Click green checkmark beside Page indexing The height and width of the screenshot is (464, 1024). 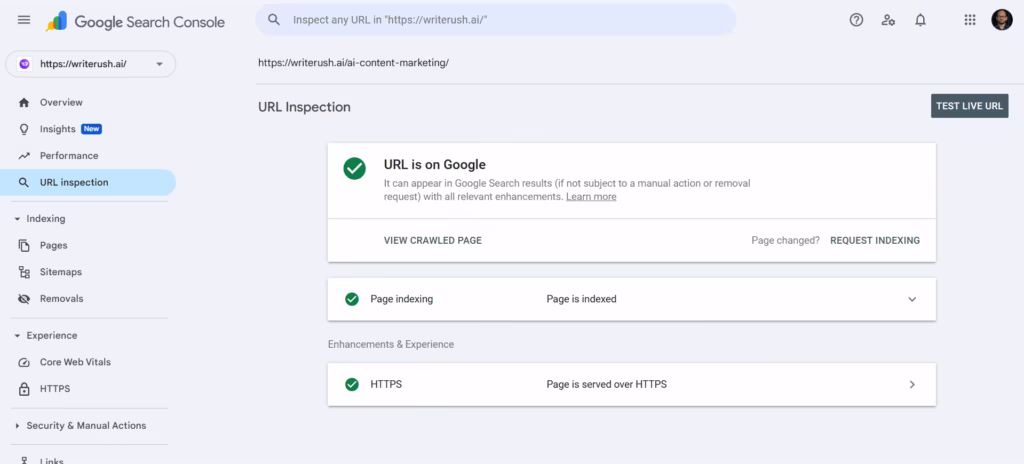coord(352,299)
